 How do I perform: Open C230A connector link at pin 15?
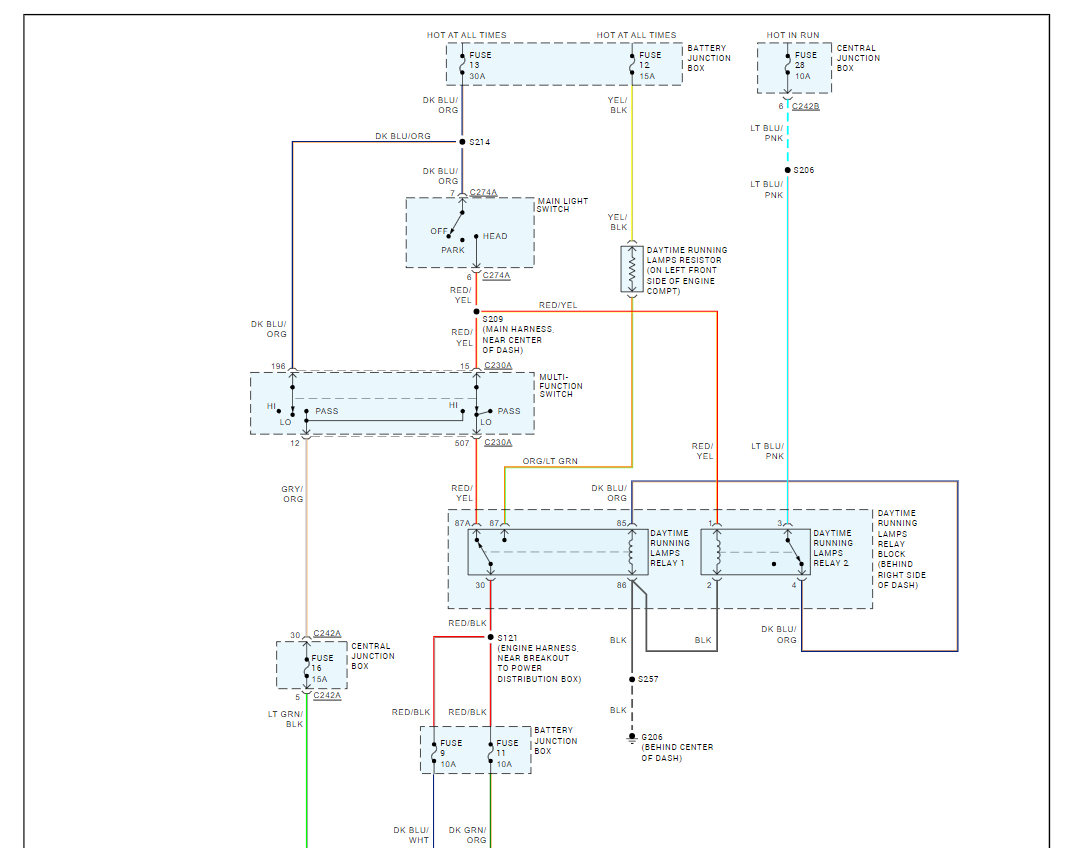pos(498,366)
